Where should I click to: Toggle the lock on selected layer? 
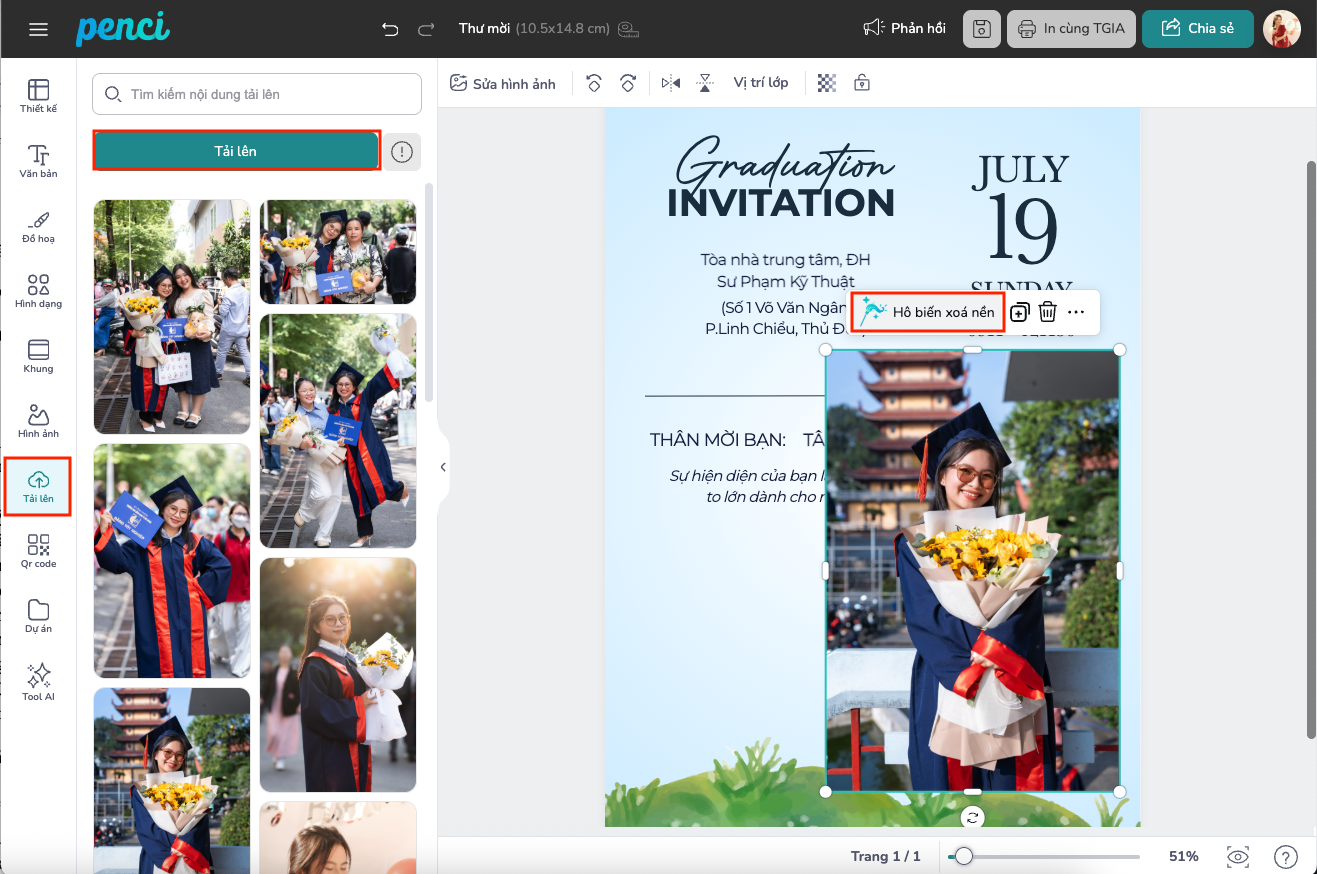[x=861, y=83]
